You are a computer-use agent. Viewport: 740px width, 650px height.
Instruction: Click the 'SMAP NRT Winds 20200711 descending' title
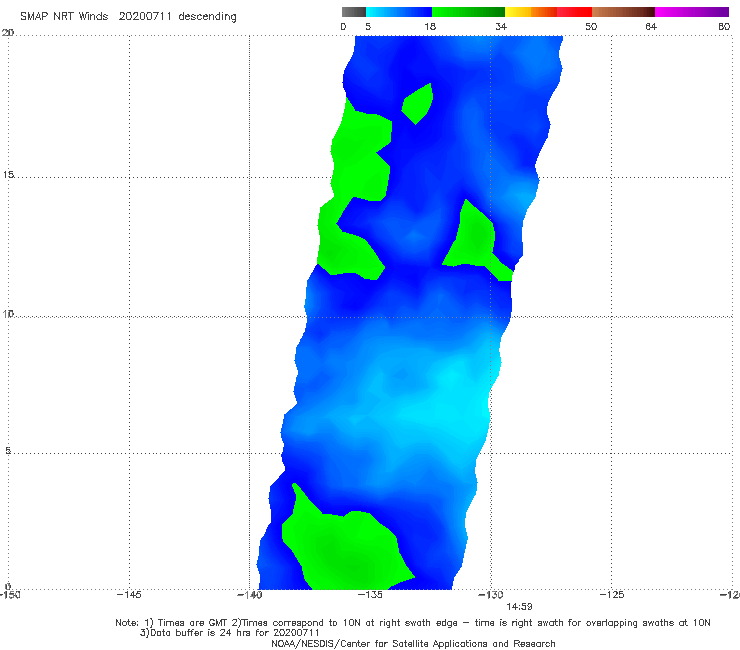pyautogui.click(x=128, y=17)
